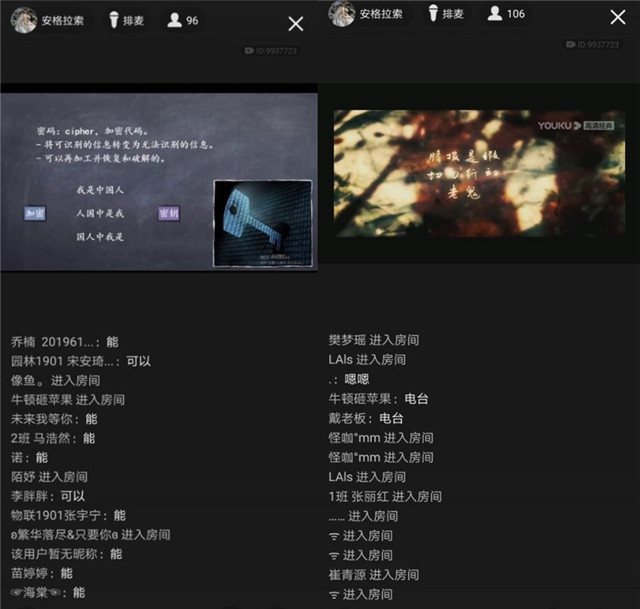Close the right live room with the X
640x609 pixels.
pyautogui.click(x=618, y=17)
